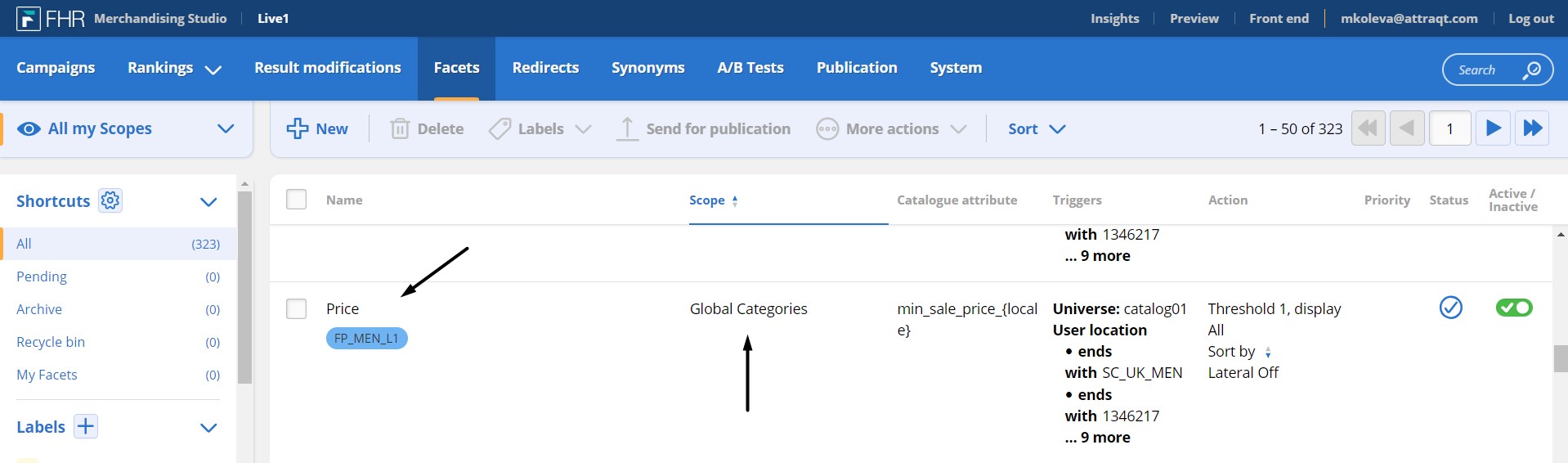1568x463 pixels.
Task: Click the table scrollbar up arrow
Action: pyautogui.click(x=1561, y=235)
